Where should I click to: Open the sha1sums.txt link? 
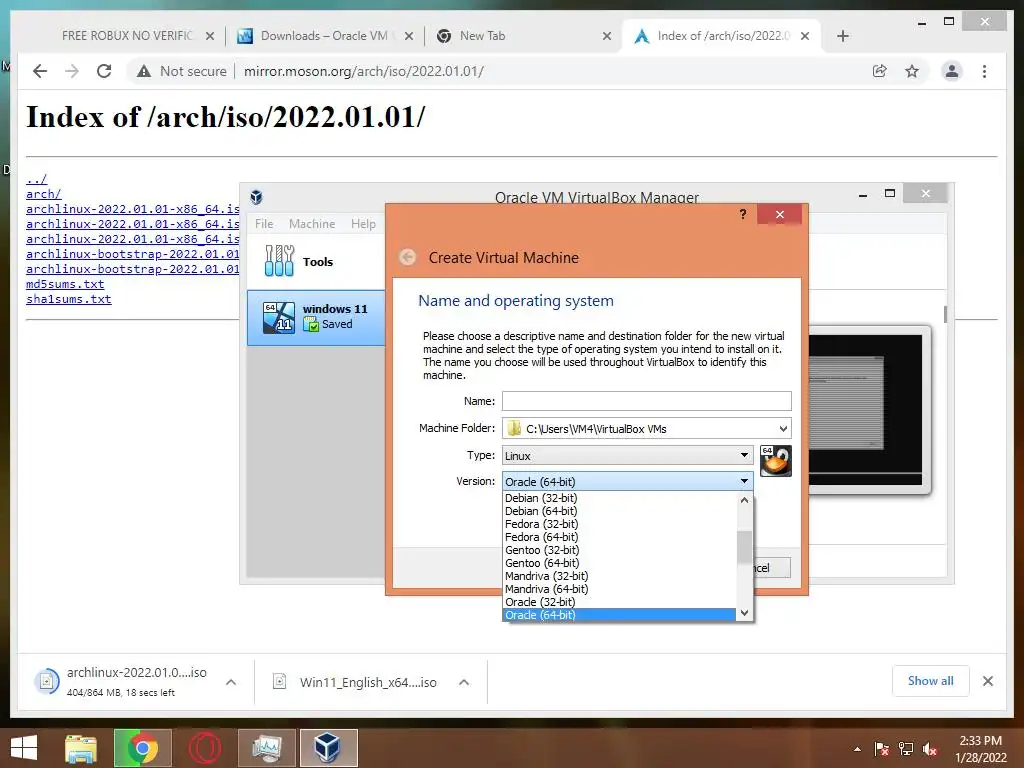click(x=69, y=299)
